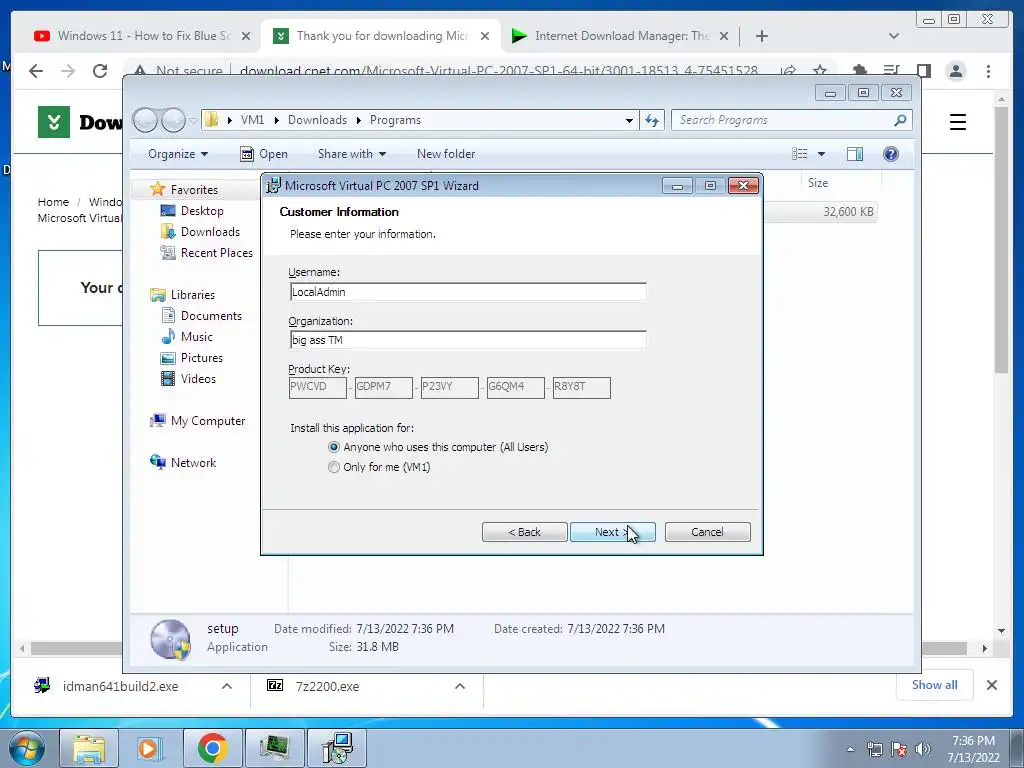Show hidden tray icons arrow
The width and height of the screenshot is (1024, 768).
(850, 749)
